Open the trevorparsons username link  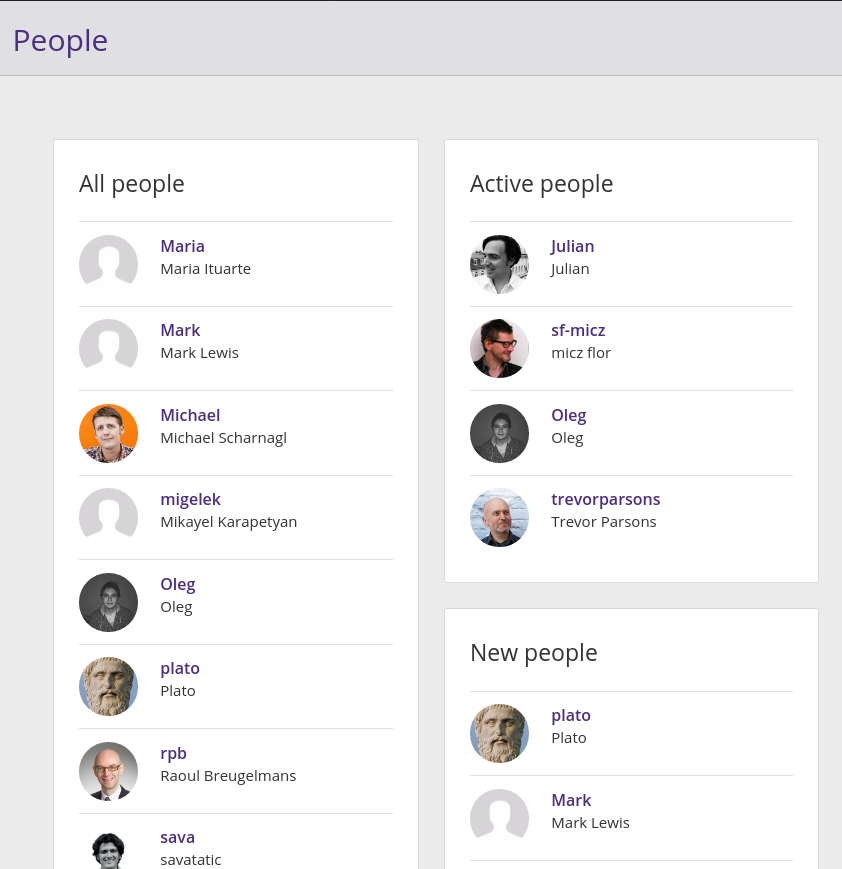point(605,500)
